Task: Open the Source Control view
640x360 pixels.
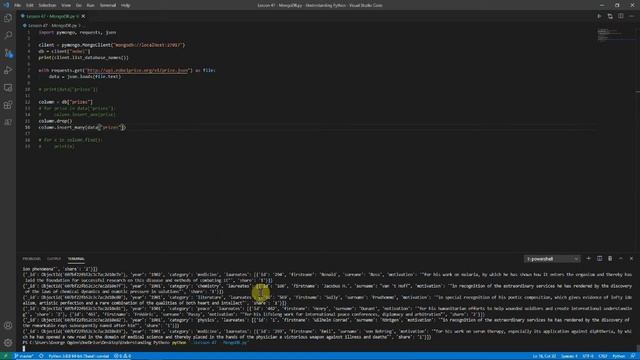Action: coord(8,53)
